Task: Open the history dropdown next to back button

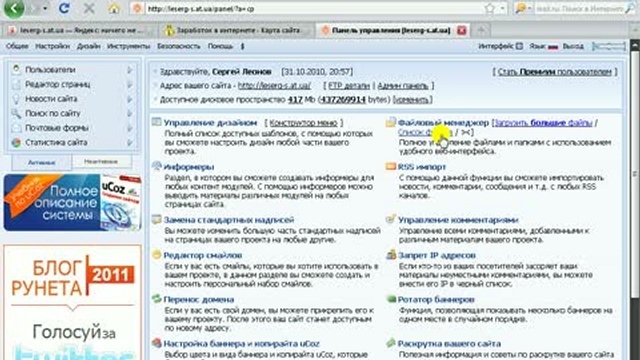Action: point(45,9)
